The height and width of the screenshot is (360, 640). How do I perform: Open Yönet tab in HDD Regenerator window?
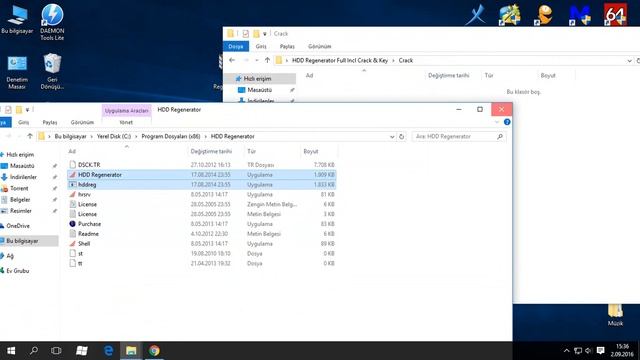(126, 122)
